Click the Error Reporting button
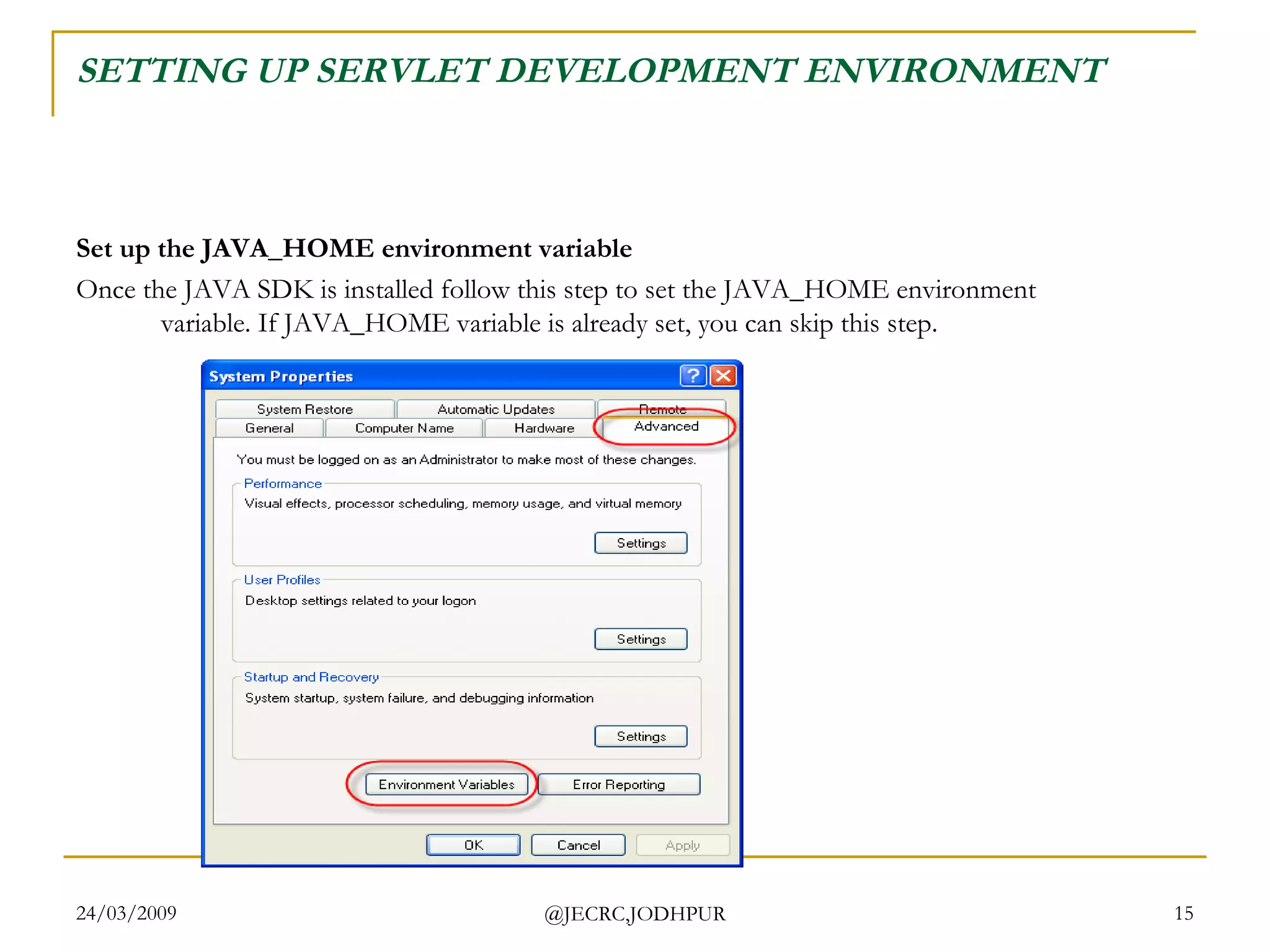 coord(619,785)
